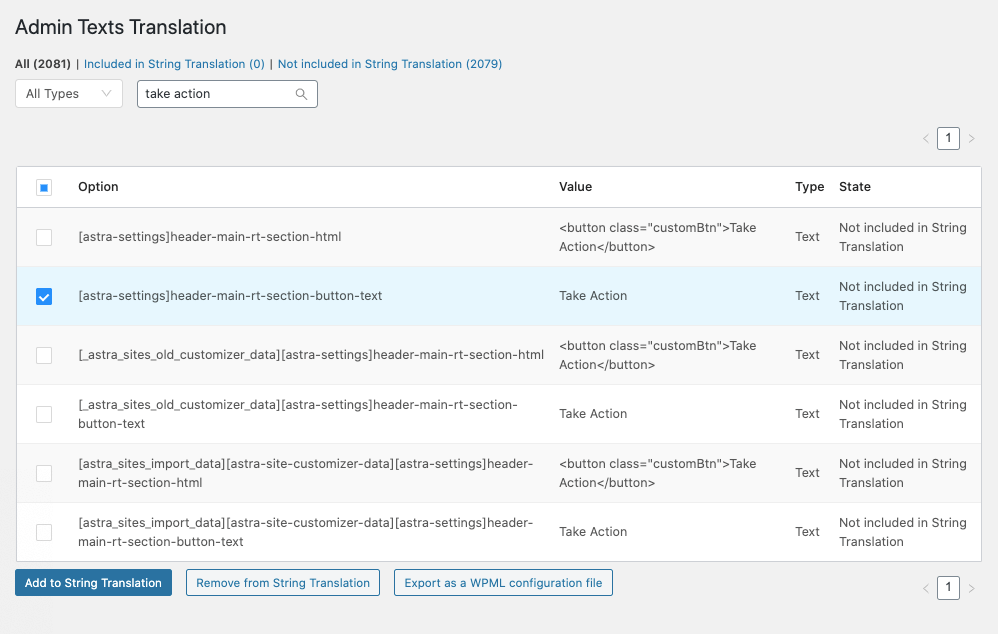Check _astra_sites_old_customizer_data section-html row checkbox
998x634 pixels.
pos(44,355)
